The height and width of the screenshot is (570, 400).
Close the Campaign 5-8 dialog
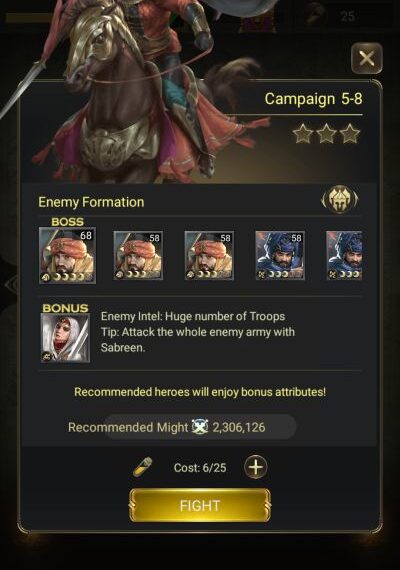coord(367,58)
